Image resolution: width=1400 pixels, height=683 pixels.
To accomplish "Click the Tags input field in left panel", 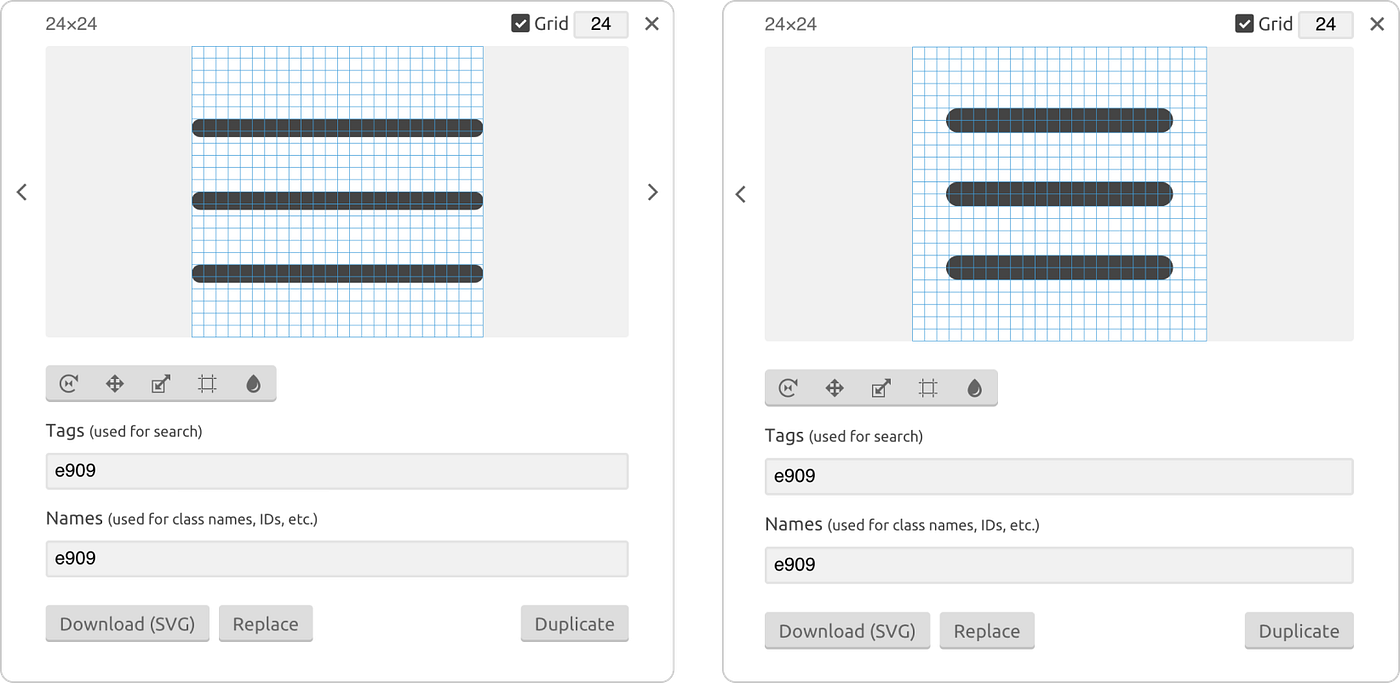I will point(337,471).
